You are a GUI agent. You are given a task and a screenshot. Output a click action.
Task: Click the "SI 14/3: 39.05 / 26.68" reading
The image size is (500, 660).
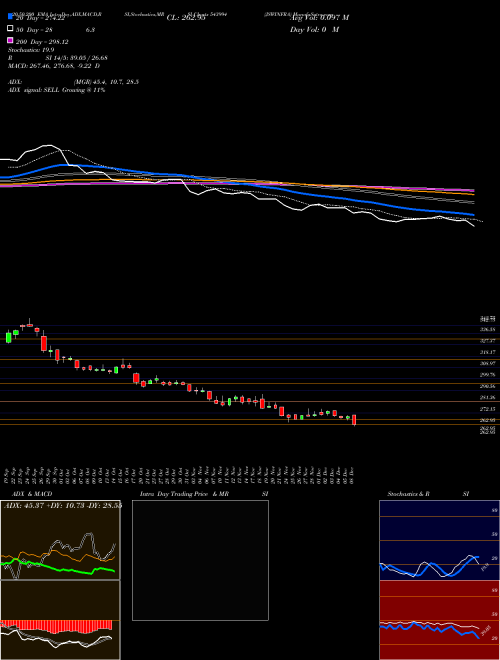click(x=77, y=58)
